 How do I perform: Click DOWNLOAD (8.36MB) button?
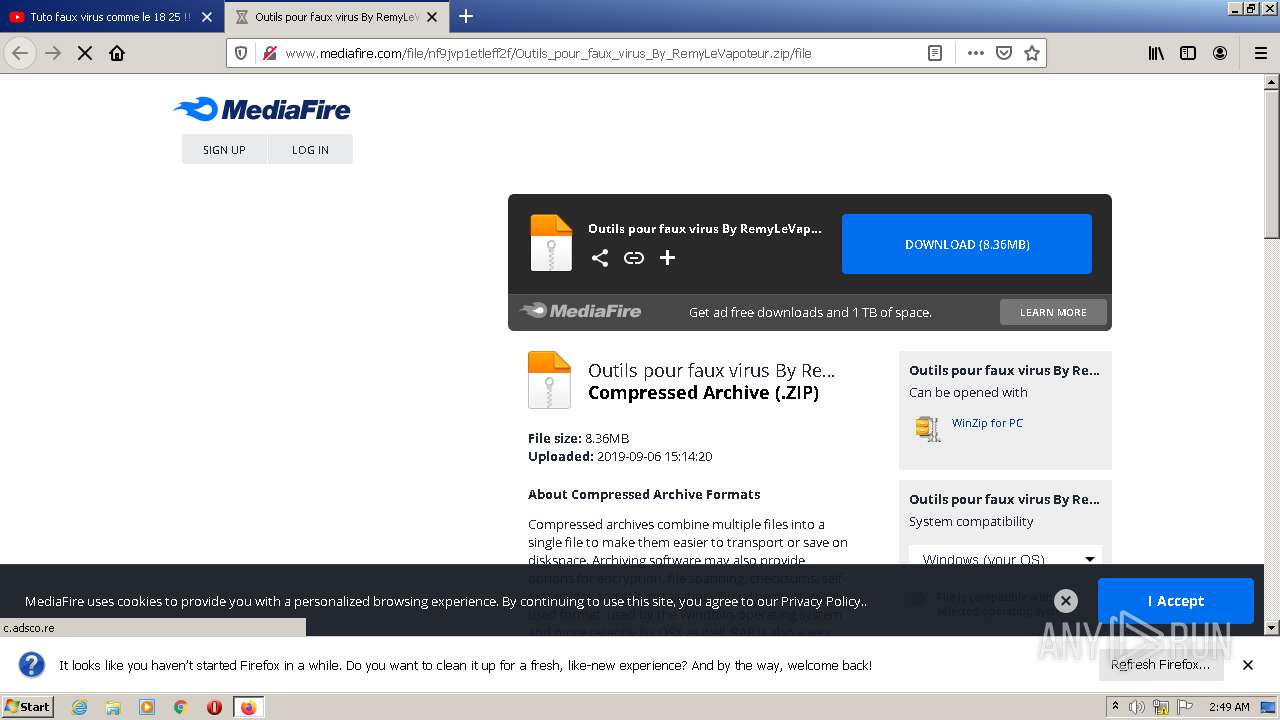pos(967,244)
